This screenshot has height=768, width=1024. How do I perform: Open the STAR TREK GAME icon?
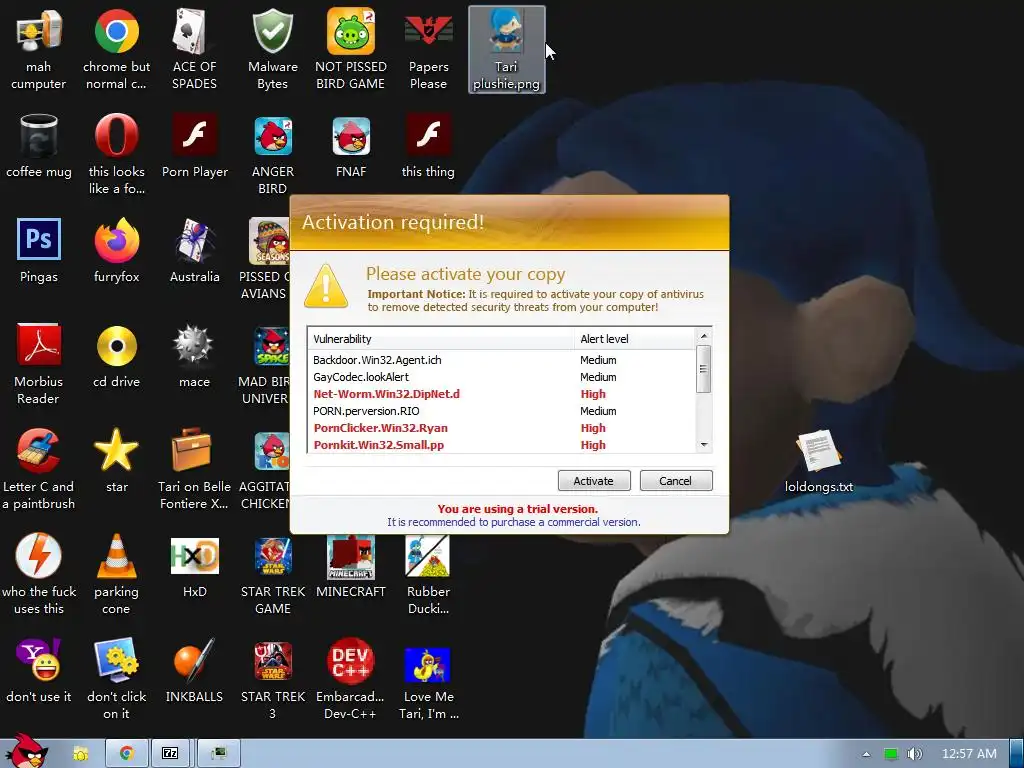tap(272, 574)
